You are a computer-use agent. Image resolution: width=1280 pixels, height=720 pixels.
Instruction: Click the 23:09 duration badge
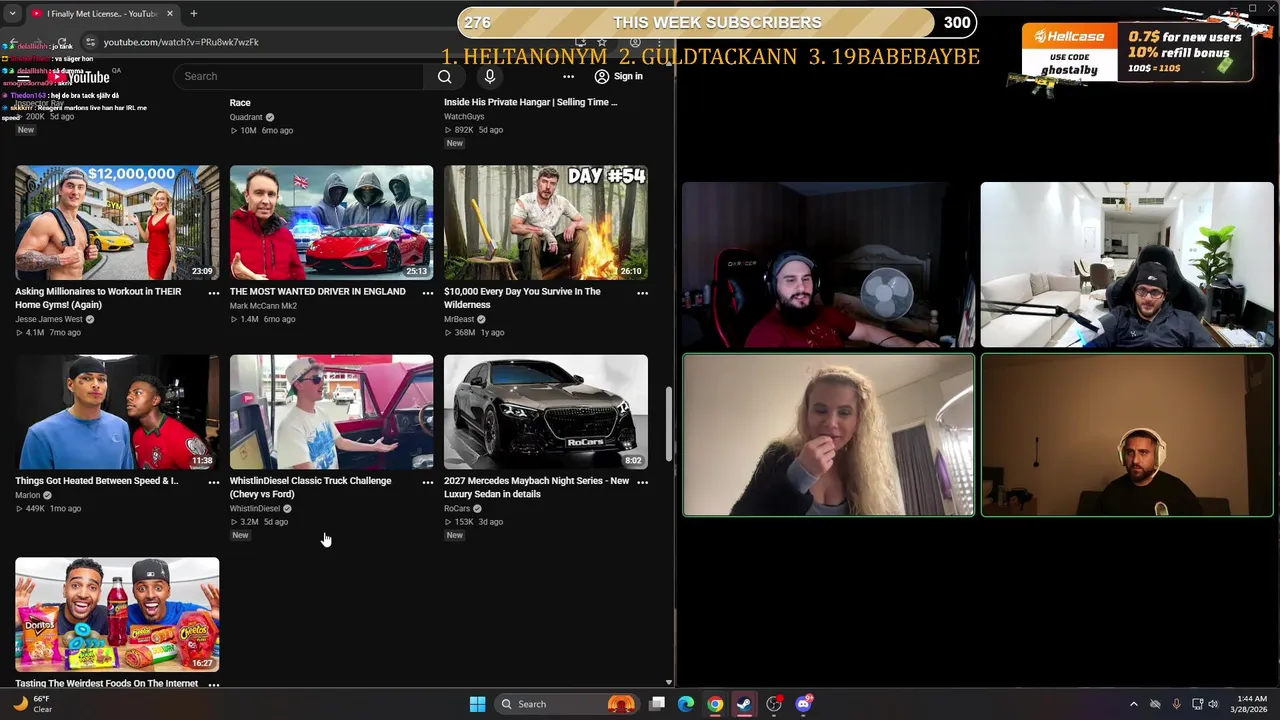202,271
